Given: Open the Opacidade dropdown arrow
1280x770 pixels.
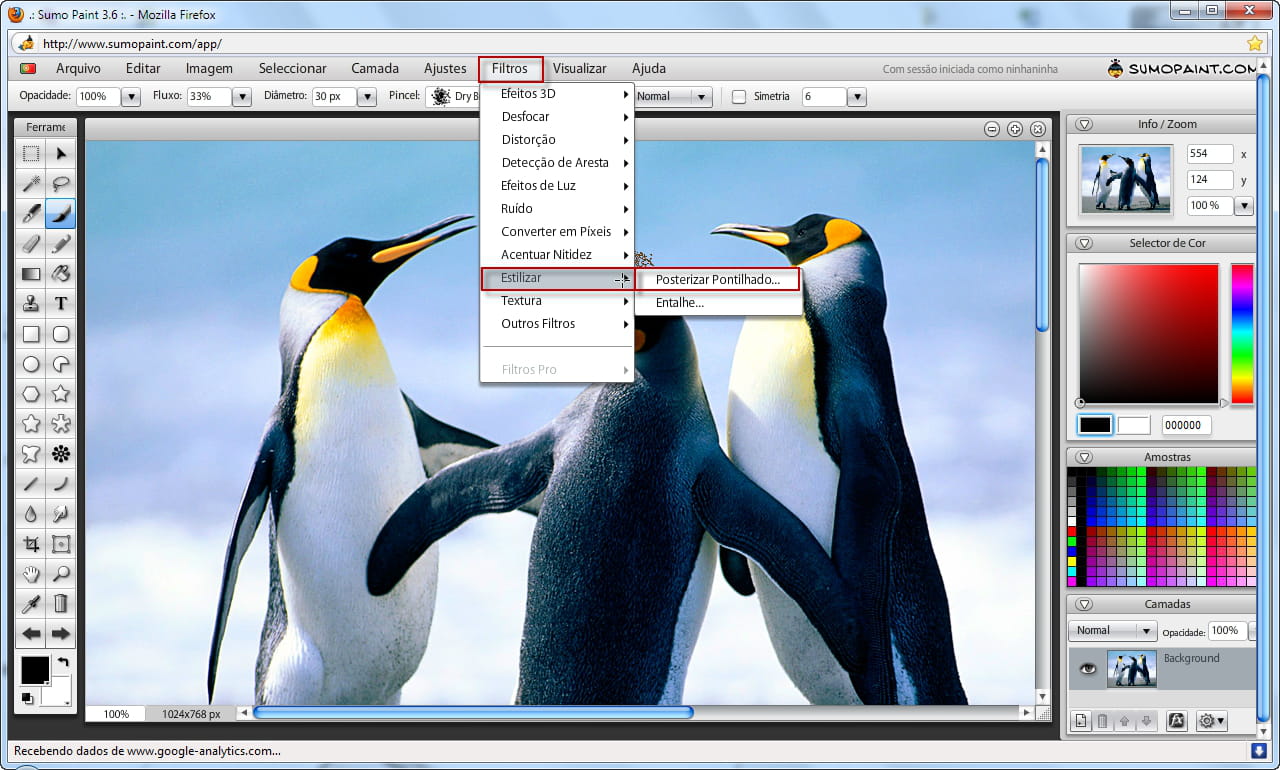Looking at the screenshot, I should pos(131,97).
